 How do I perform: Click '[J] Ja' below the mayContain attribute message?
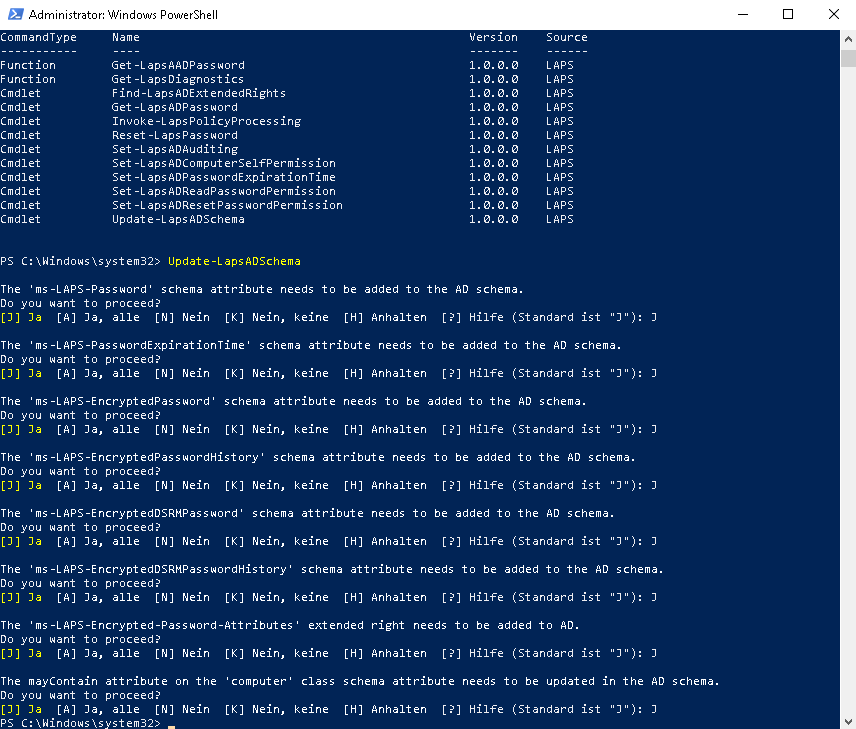coord(21,709)
